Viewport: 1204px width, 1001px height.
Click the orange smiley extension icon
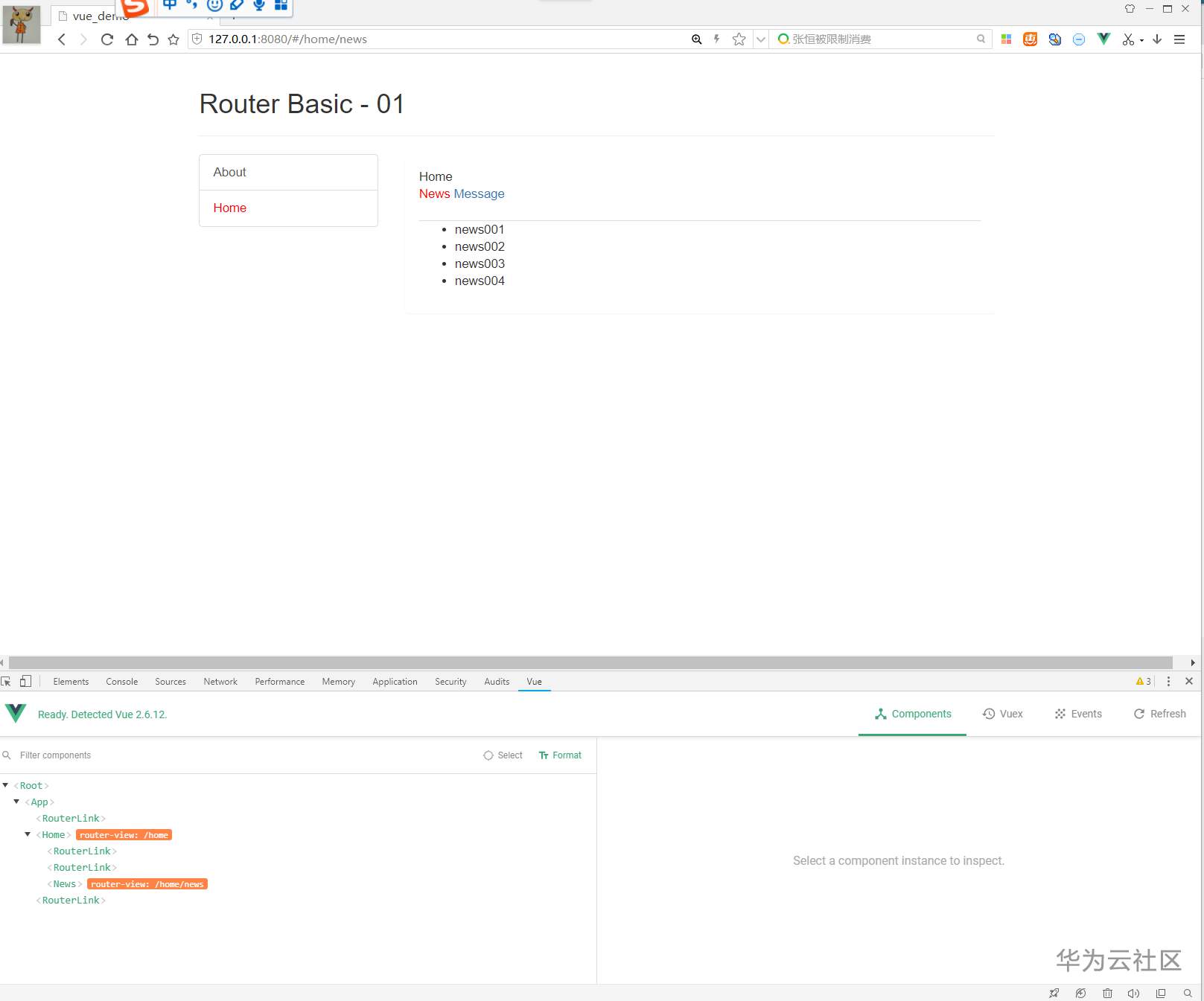click(x=1031, y=39)
